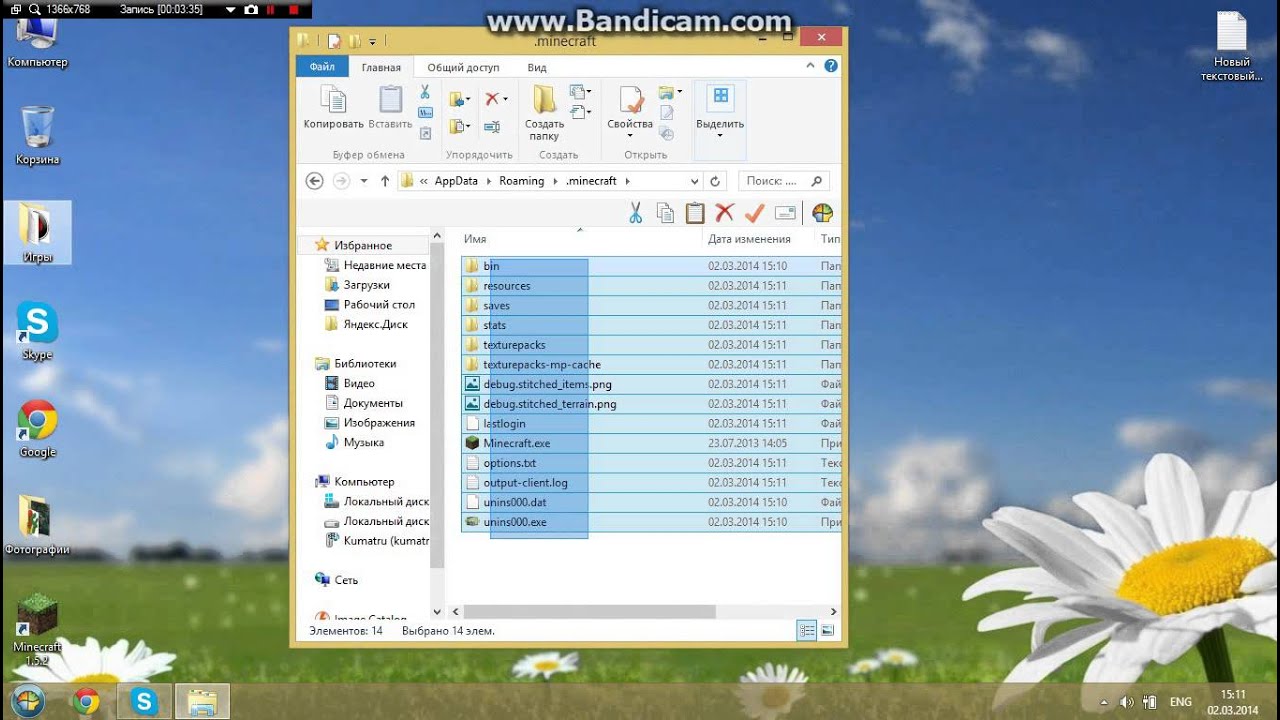Open the Файл menu tab
Image resolution: width=1280 pixels, height=720 pixels.
click(x=322, y=67)
